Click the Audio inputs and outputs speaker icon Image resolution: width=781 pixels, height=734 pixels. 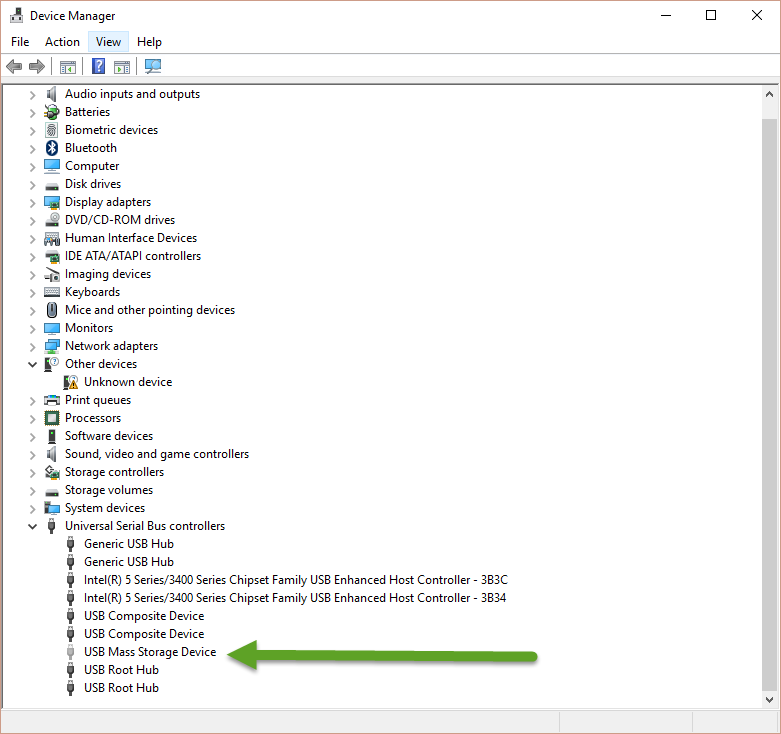point(51,94)
